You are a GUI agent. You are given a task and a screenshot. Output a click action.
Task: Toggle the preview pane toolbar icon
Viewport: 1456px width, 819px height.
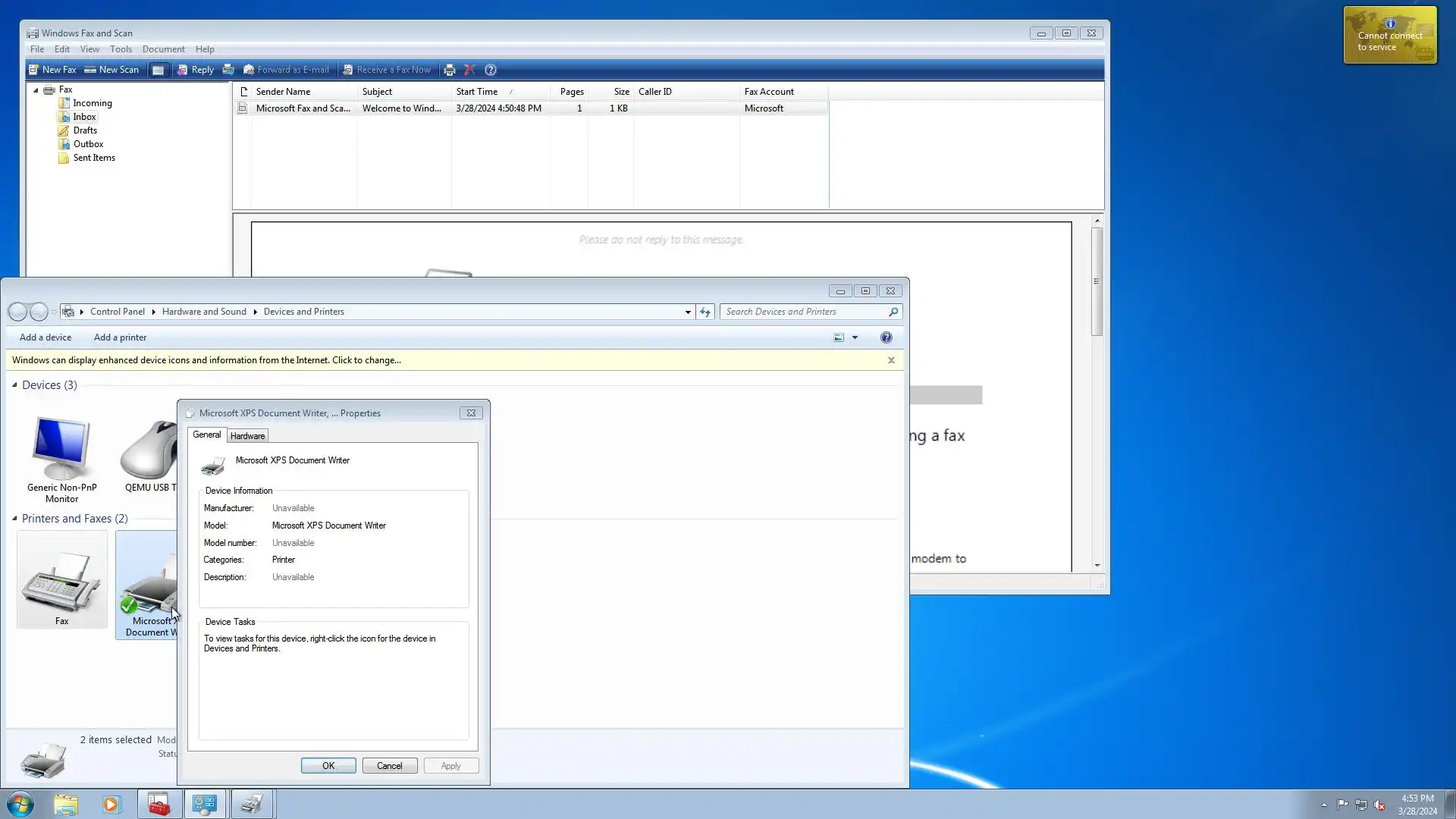click(x=158, y=70)
